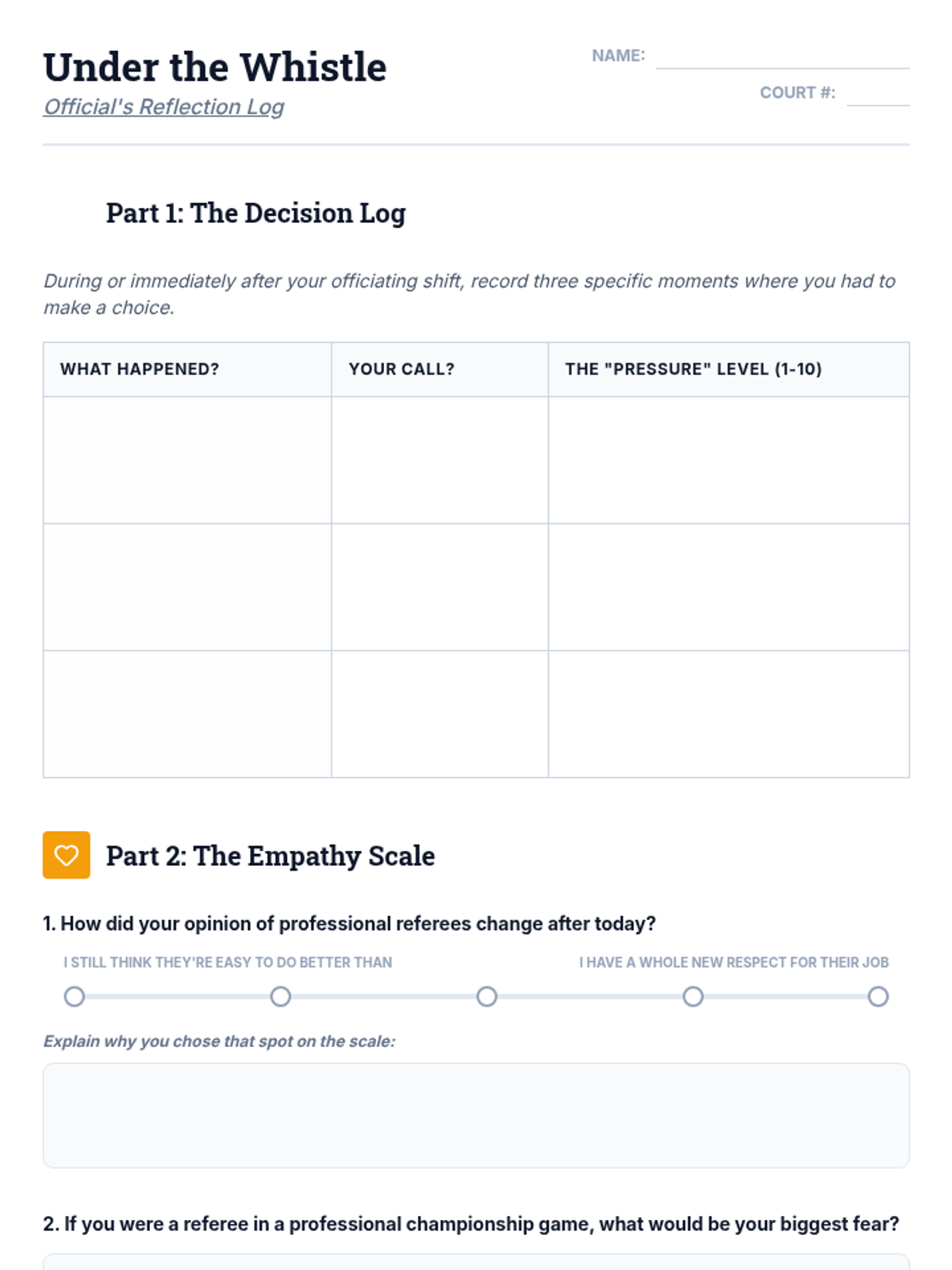Click first row cell under Your Call?
Viewport: 952px width, 1270px height.
[x=440, y=460]
